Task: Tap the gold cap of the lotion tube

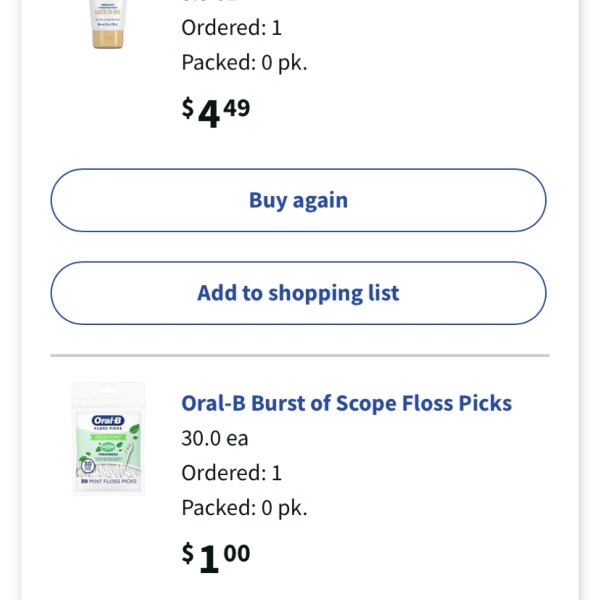Action: point(108,39)
